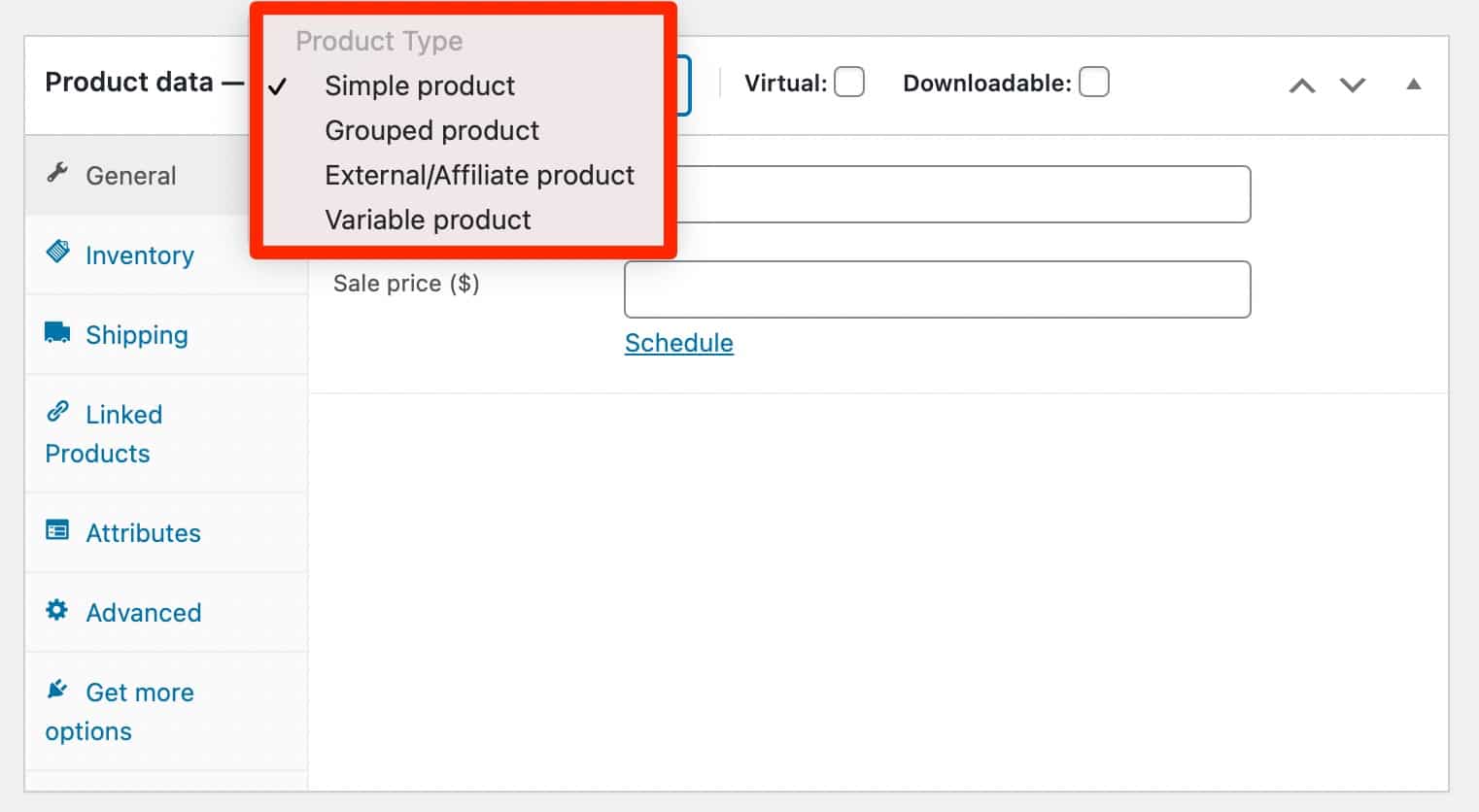Click the Shipping truck icon
The width and height of the screenshot is (1479, 812).
point(55,333)
